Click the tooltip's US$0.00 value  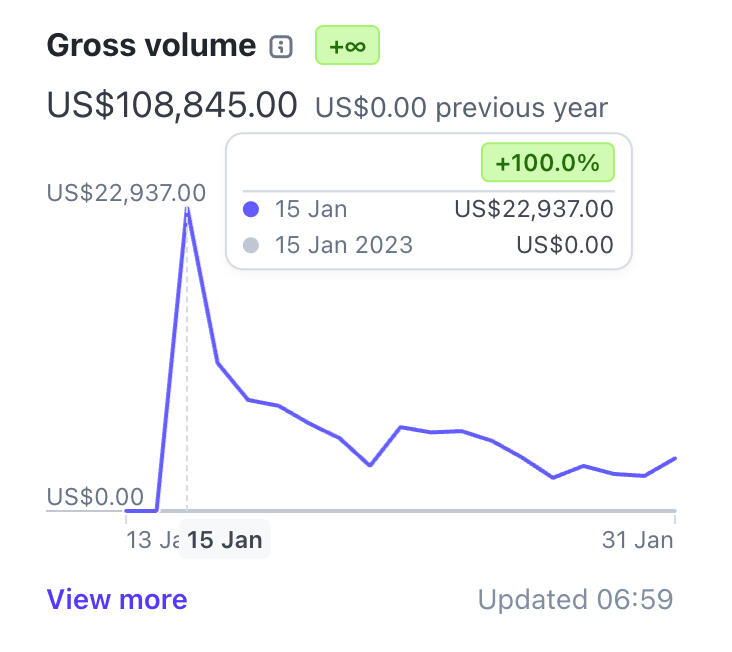point(564,245)
